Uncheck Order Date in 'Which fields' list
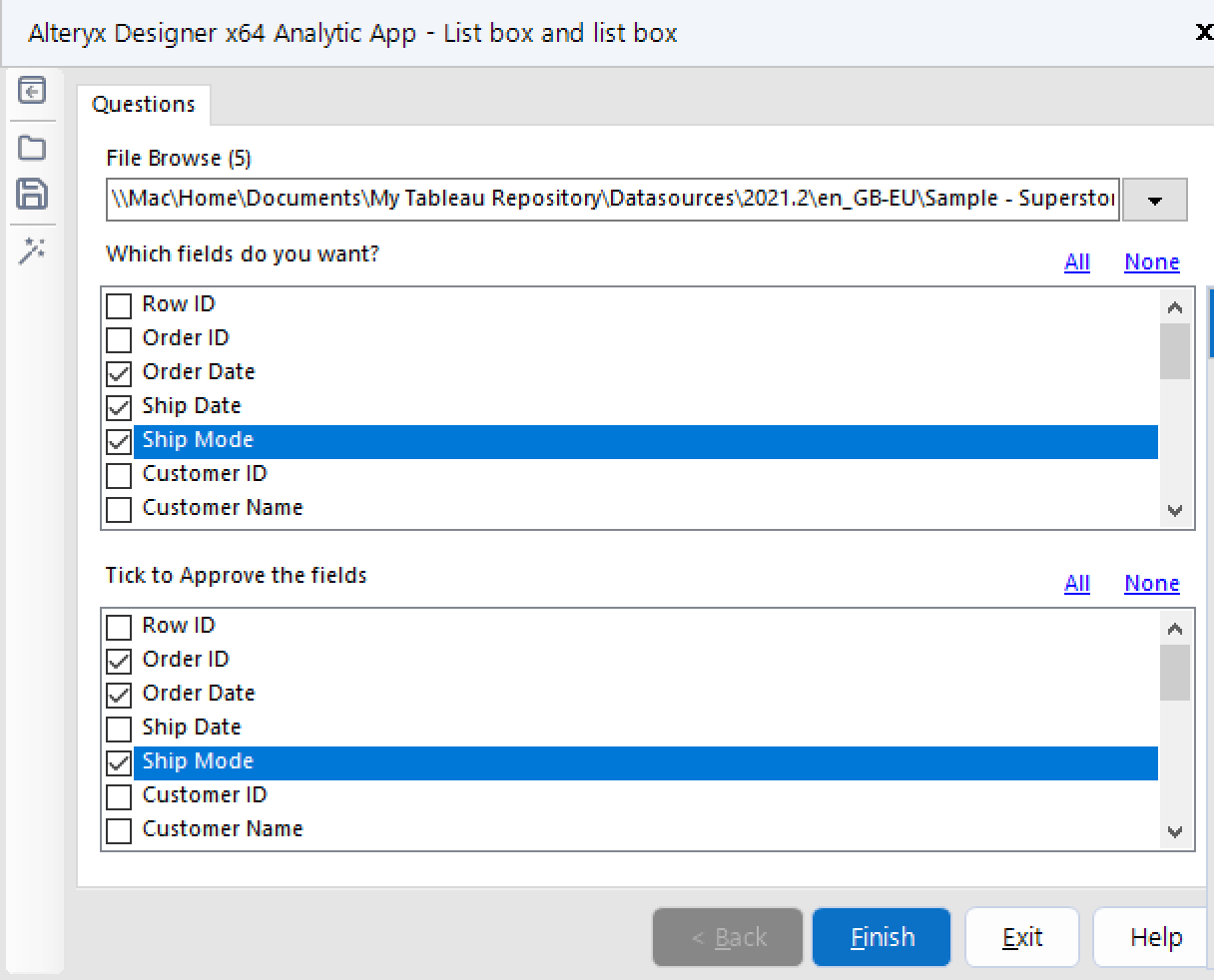1214x980 pixels. tap(119, 373)
